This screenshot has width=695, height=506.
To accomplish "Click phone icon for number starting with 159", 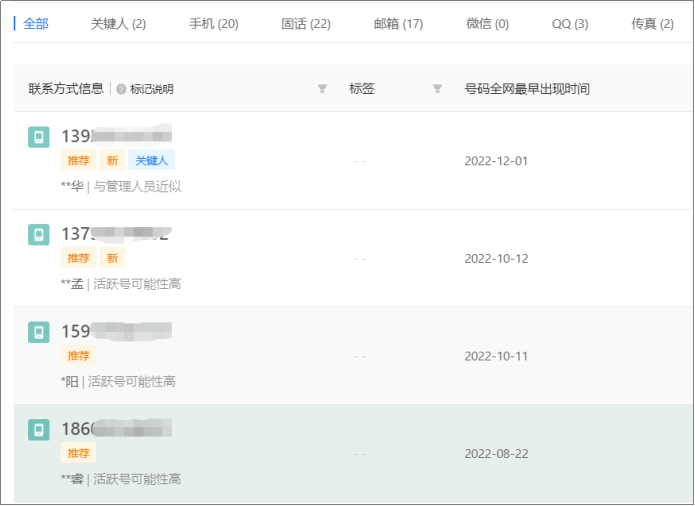I will coord(38,332).
